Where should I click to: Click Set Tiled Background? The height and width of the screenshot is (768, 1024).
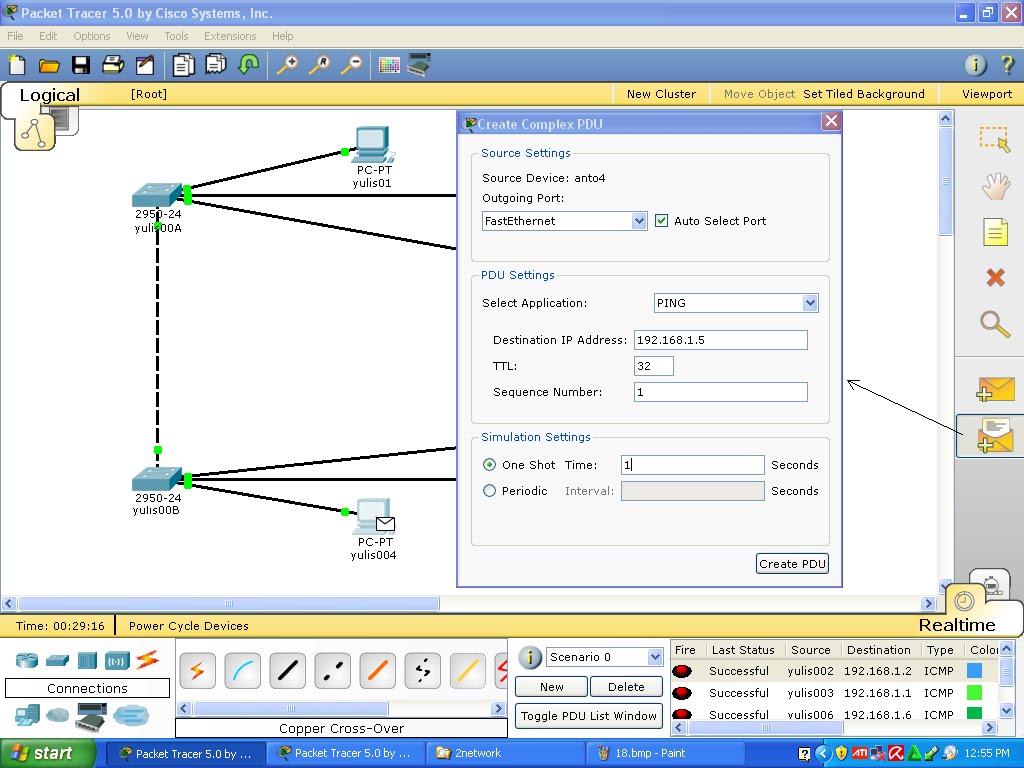click(x=863, y=94)
